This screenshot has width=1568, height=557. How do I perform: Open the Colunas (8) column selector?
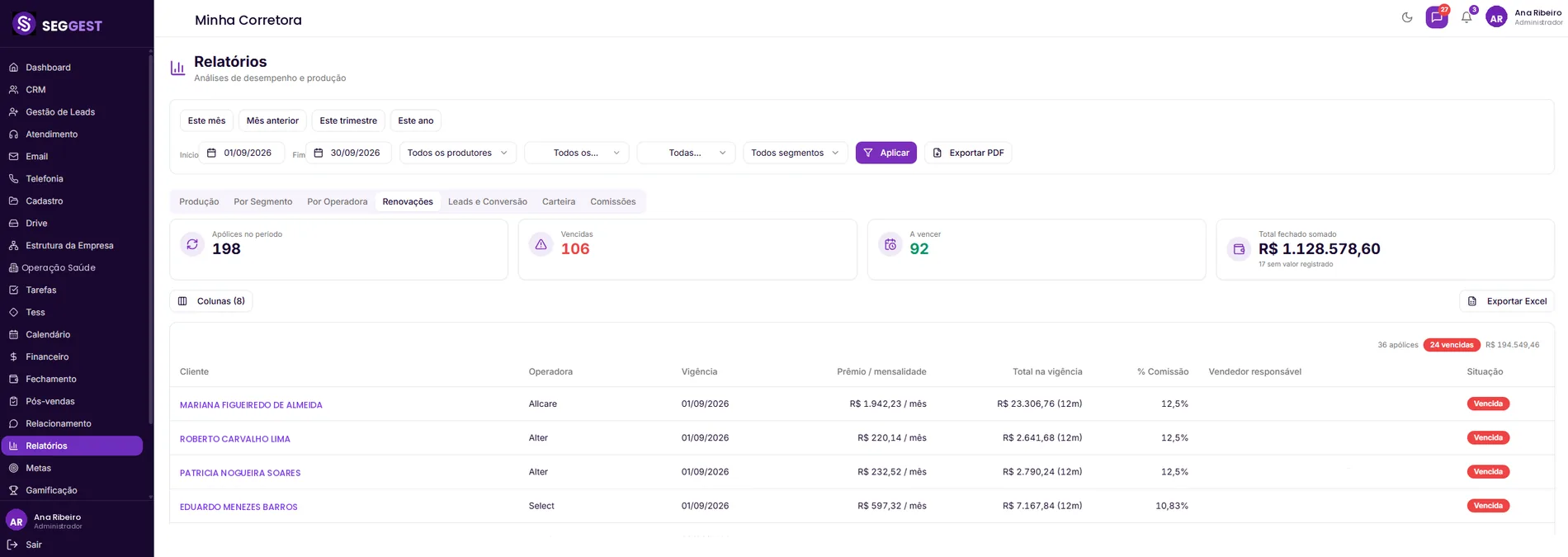coord(211,301)
